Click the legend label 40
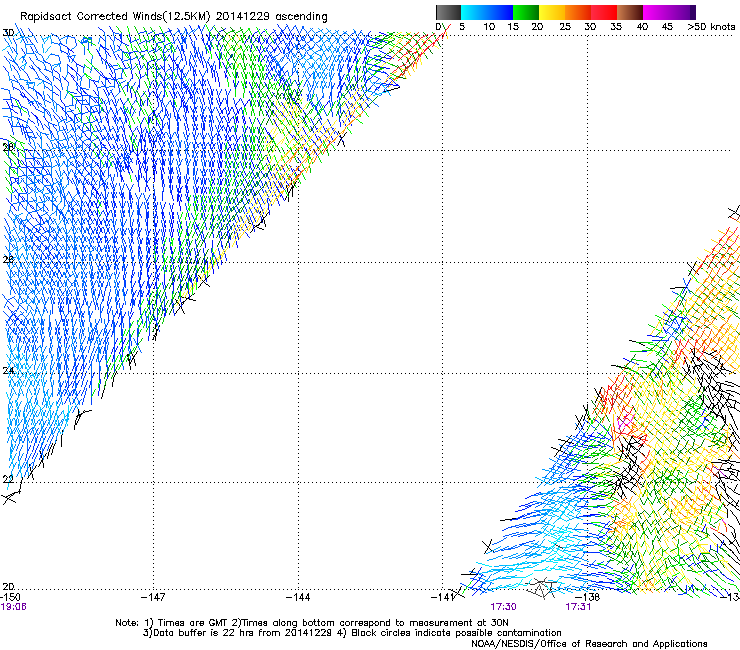The width and height of the screenshot is (740, 650). coord(642,27)
